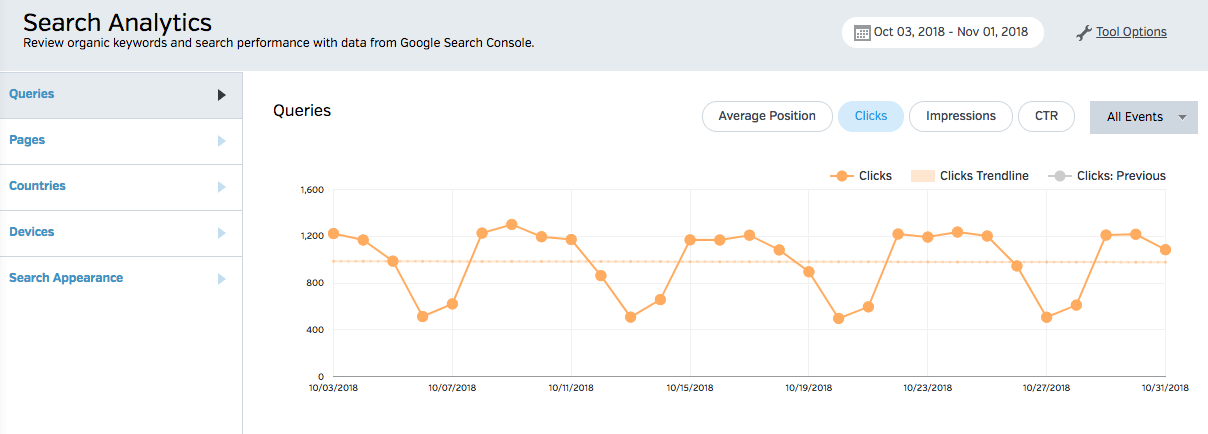The width and height of the screenshot is (1208, 434).
Task: Click the Clicks legend marker icon
Action: (841, 176)
